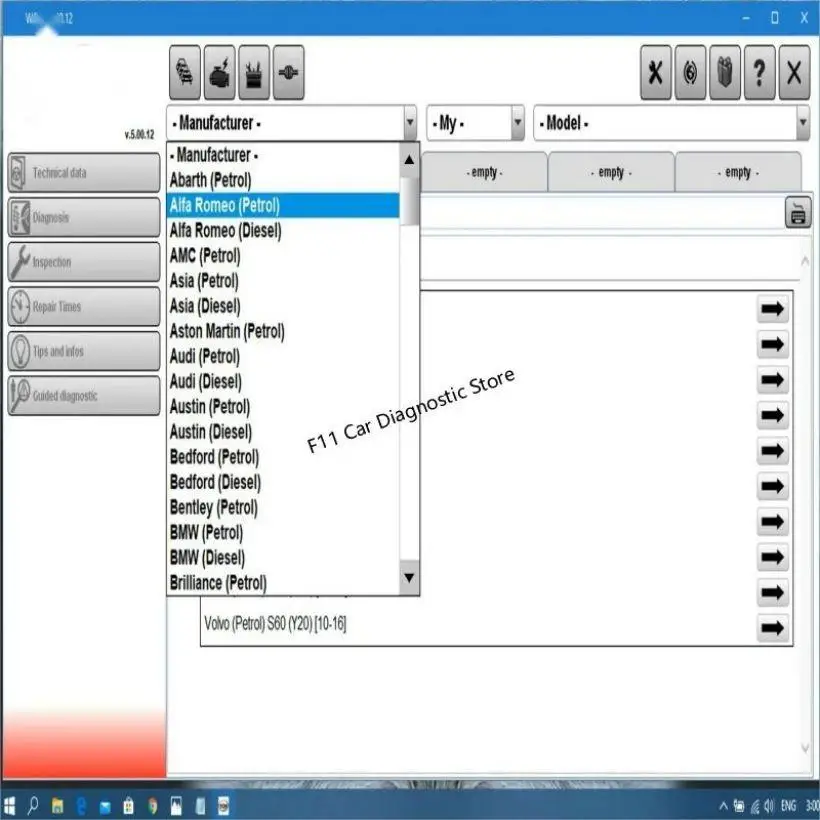Image resolution: width=820 pixels, height=820 pixels.
Task: Click arrow button next to Volvo S60 entry
Action: [x=772, y=628]
